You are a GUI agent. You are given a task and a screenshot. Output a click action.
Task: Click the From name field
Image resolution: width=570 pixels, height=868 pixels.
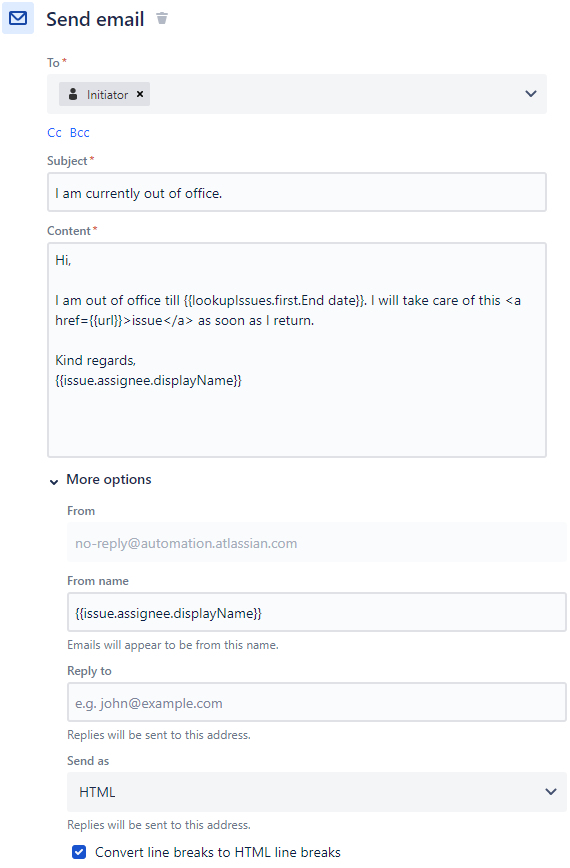click(317, 612)
